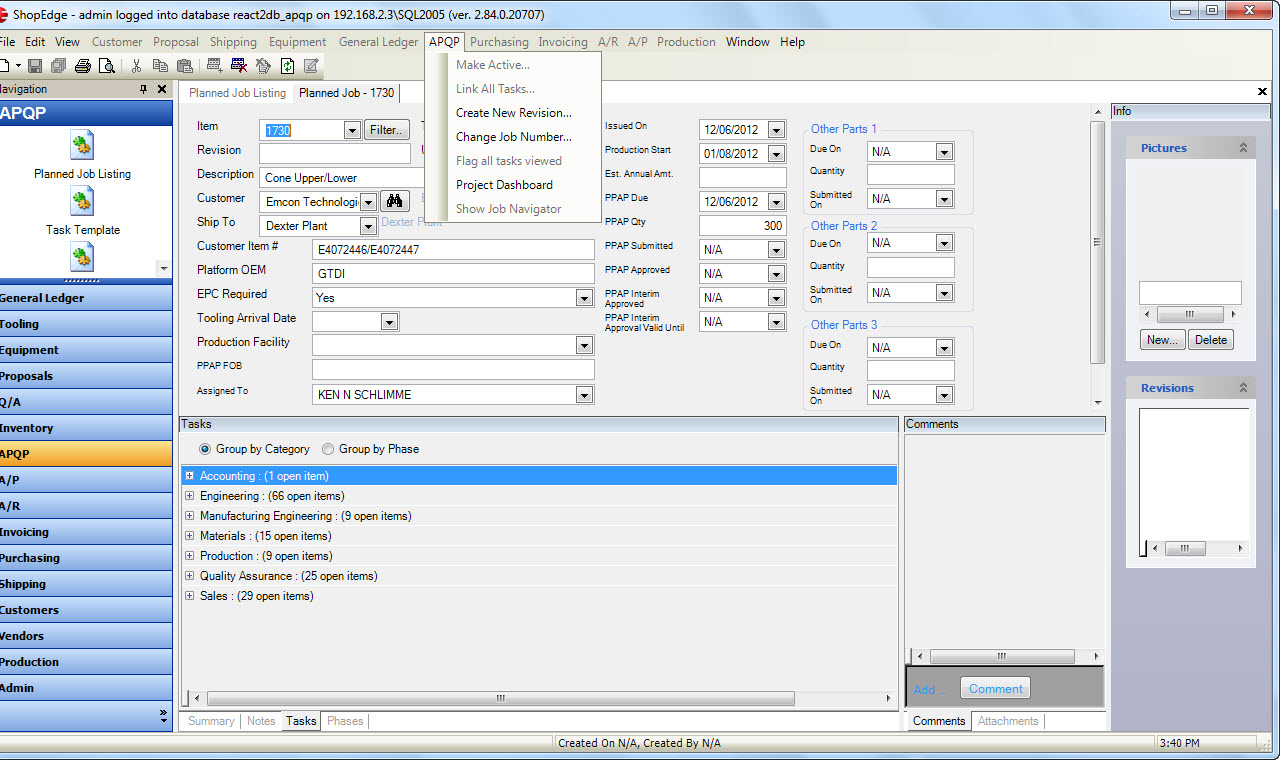
Task: Expand the Quality Assurance task category
Action: (190, 576)
